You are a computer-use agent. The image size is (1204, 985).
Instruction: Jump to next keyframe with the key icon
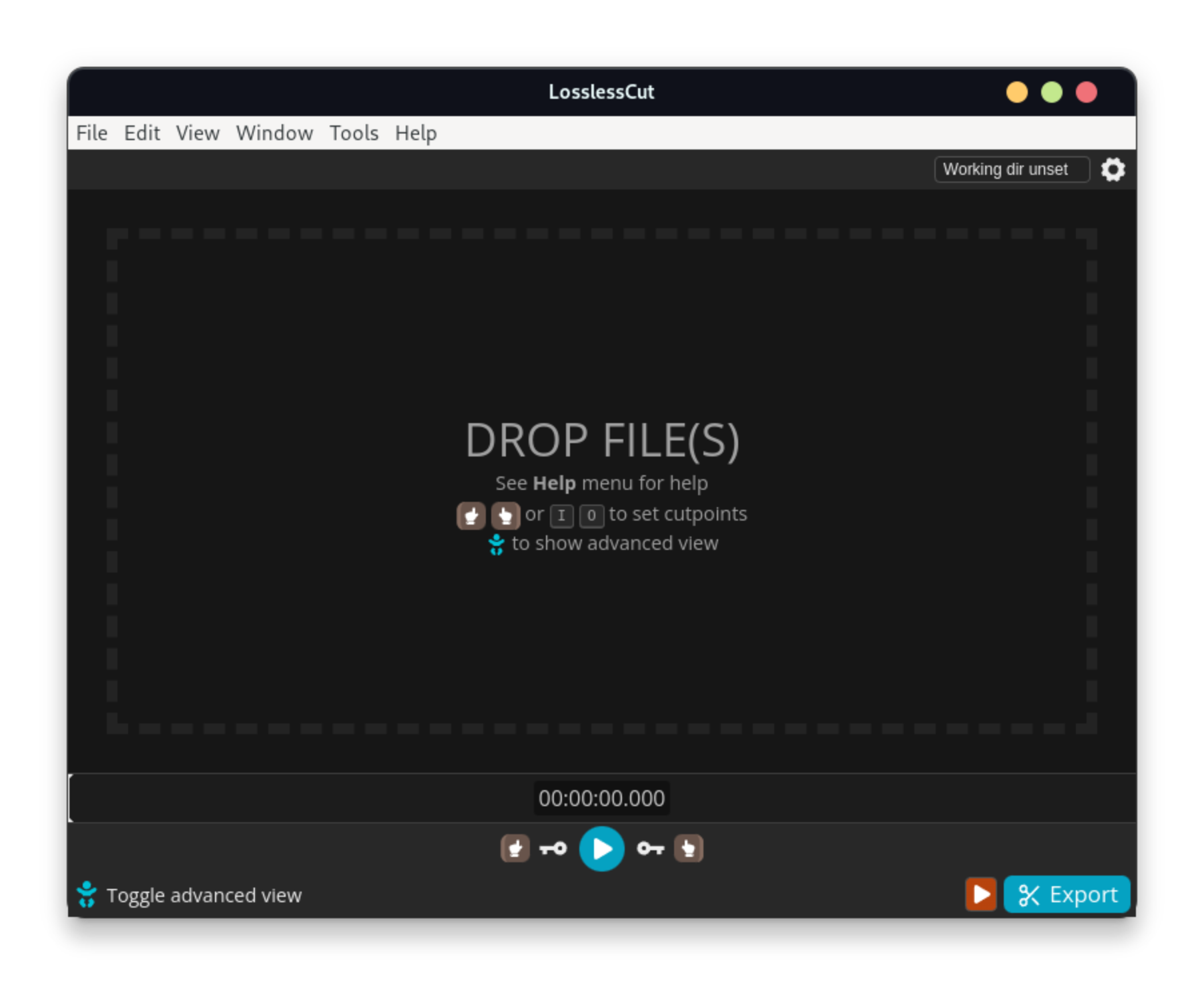649,848
